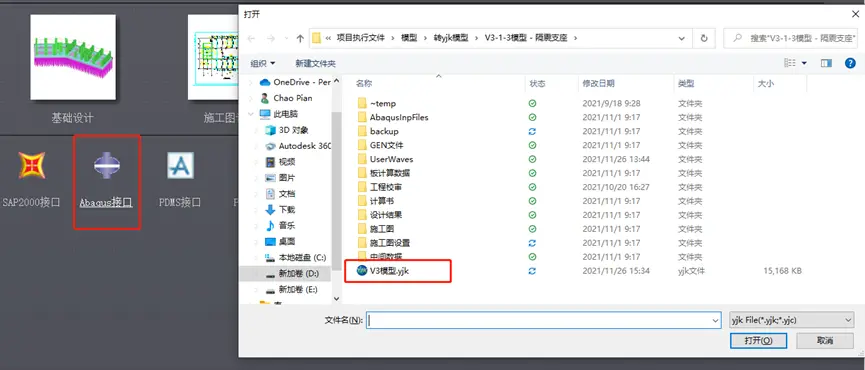
Task: Refresh the folder view
Action: click(x=704, y=38)
